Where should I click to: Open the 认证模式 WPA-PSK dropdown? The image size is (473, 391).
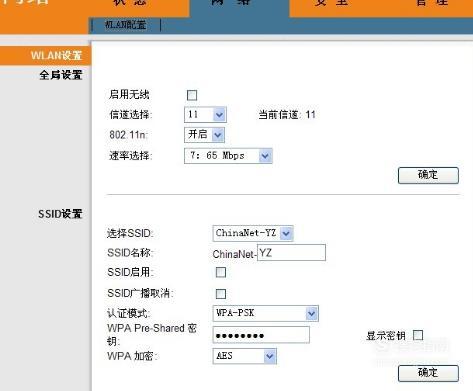pyautogui.click(x=265, y=313)
